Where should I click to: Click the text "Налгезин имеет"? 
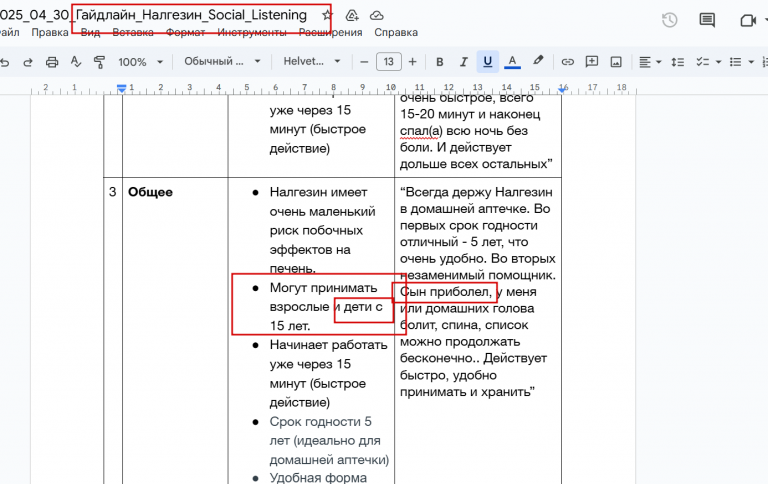(318, 192)
